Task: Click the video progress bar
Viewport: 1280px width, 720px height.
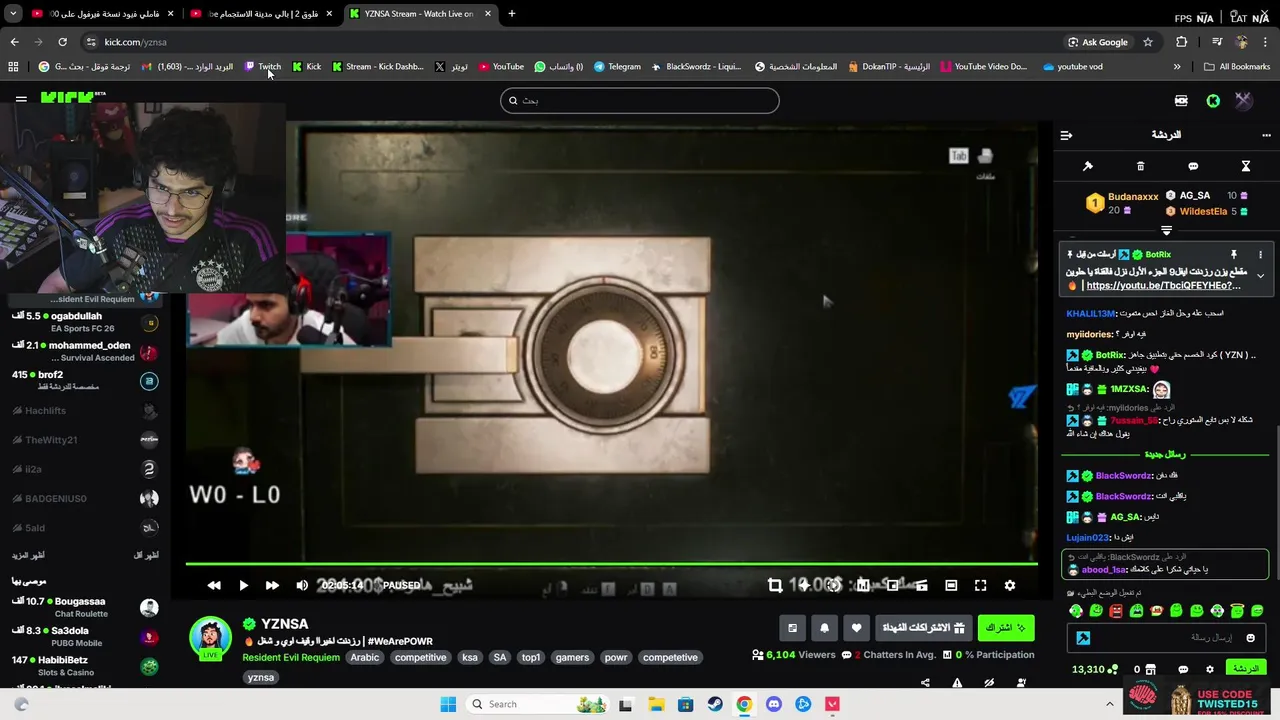Action: (x=611, y=565)
